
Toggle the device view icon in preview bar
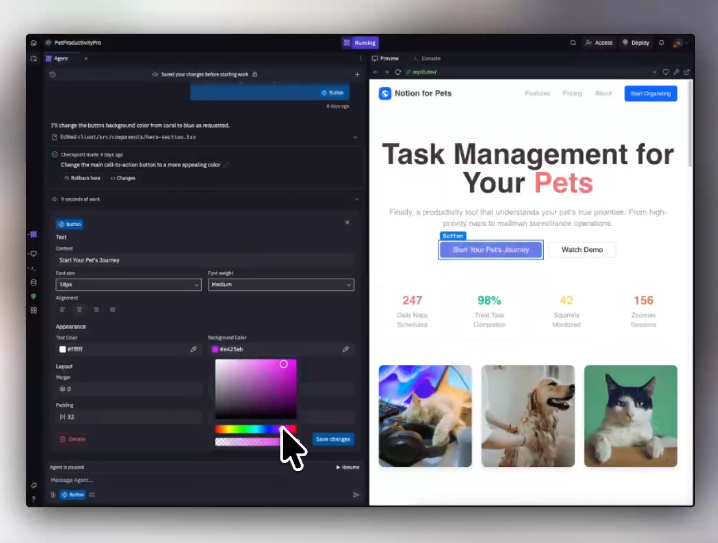point(666,72)
